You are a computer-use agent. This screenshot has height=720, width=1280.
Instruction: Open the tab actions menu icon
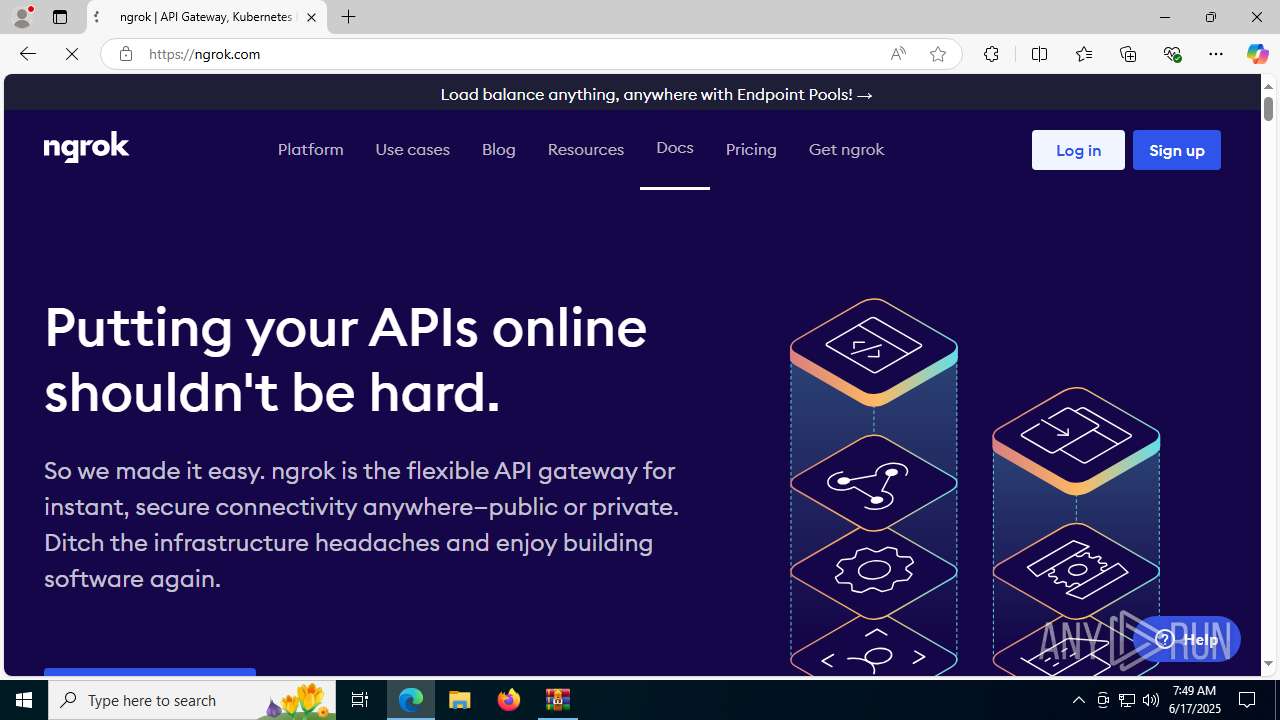60,17
